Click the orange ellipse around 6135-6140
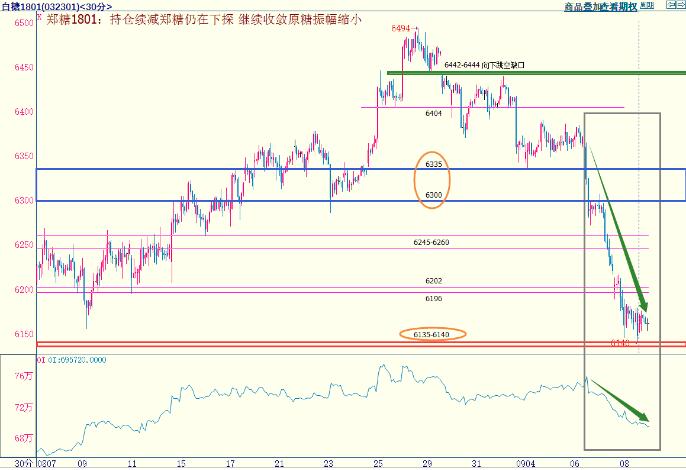Screen dimensions: 686x470 432,333
